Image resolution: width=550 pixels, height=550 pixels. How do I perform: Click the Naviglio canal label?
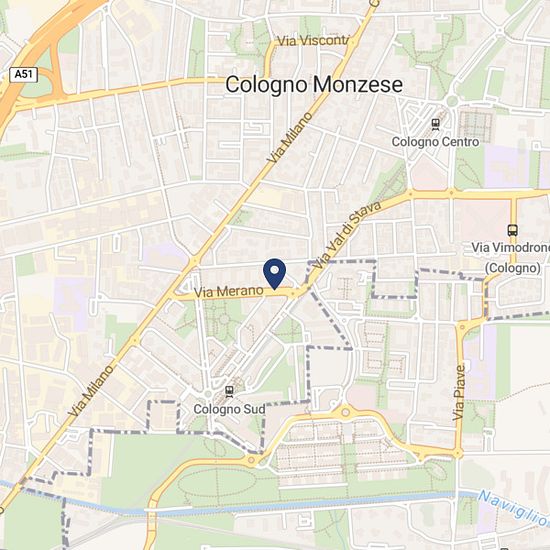coord(514,508)
